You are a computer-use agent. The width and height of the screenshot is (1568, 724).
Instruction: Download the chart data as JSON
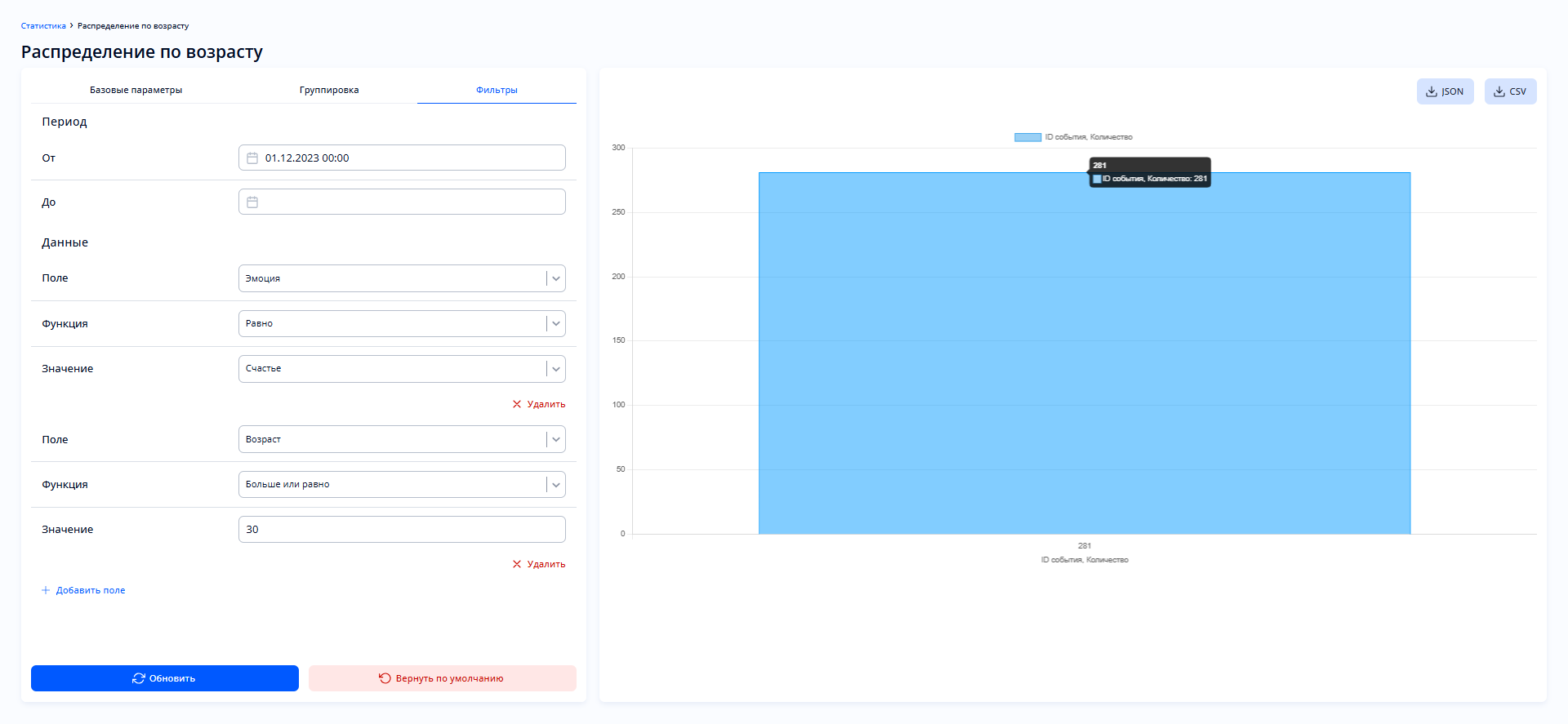coord(1445,91)
